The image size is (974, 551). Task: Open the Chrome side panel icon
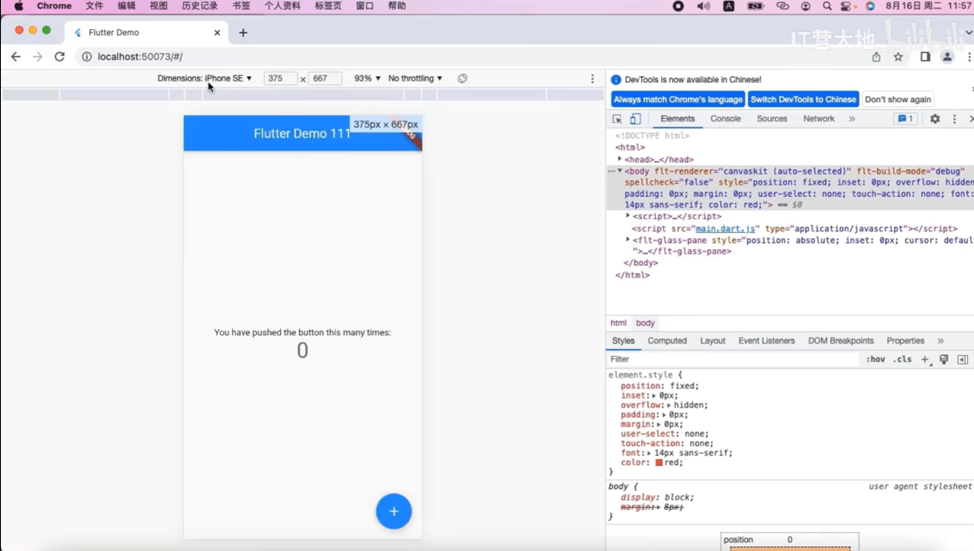click(x=925, y=57)
